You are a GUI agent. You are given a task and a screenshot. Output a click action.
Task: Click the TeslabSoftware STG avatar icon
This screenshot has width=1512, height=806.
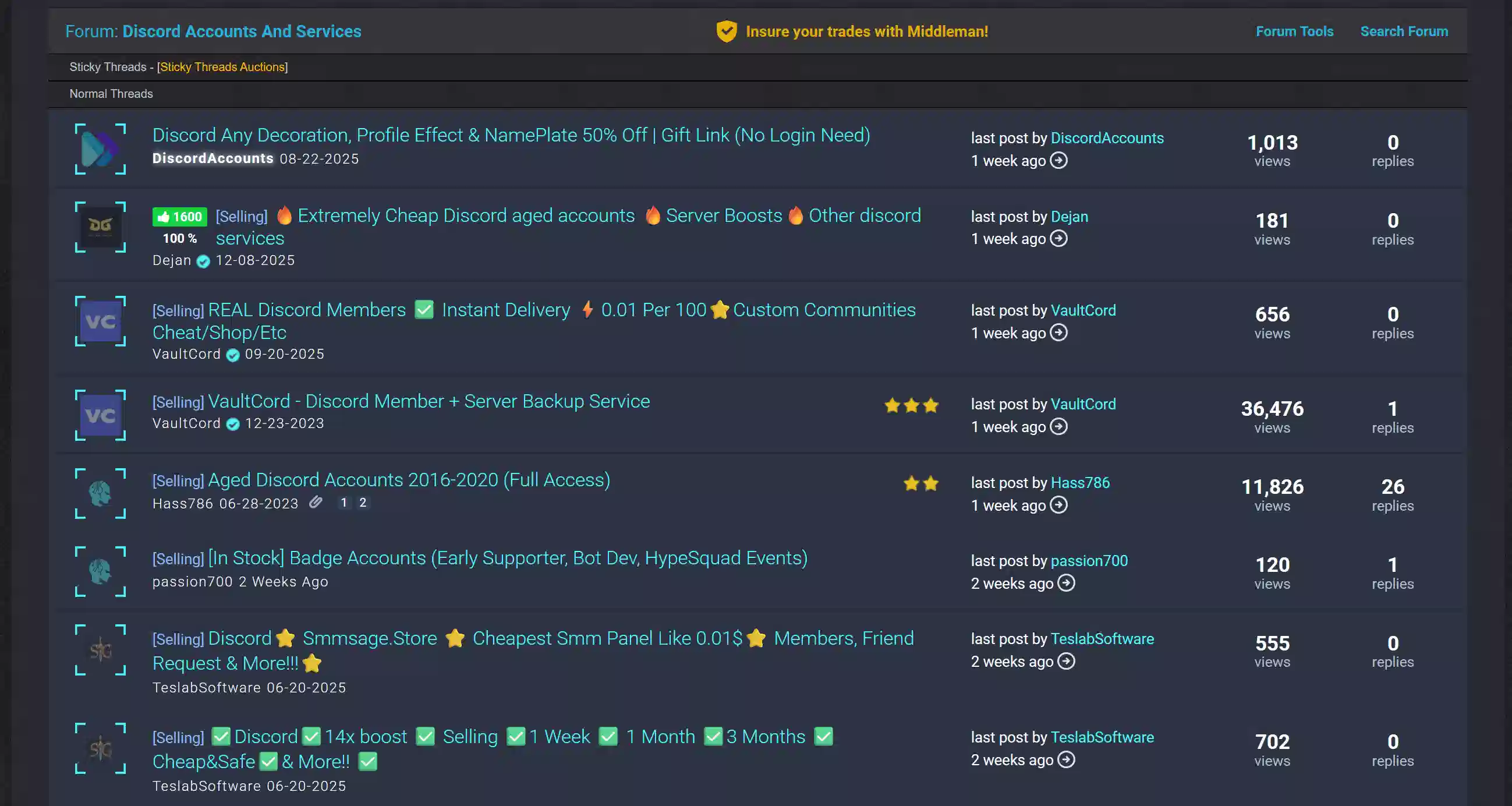[x=100, y=651]
